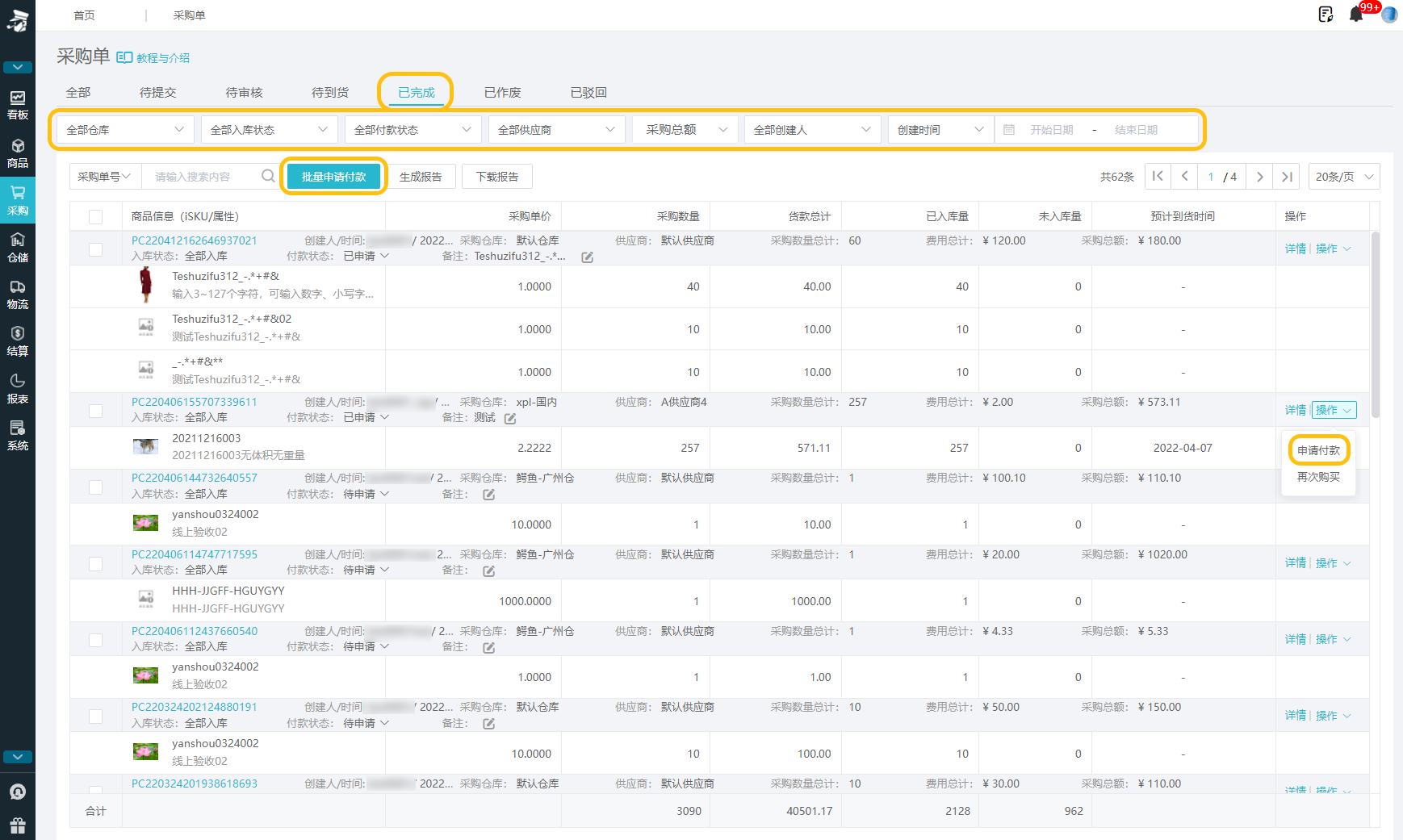The height and width of the screenshot is (840, 1403).
Task: Open the 结算 settlement sidebar icon
Action: 17,341
